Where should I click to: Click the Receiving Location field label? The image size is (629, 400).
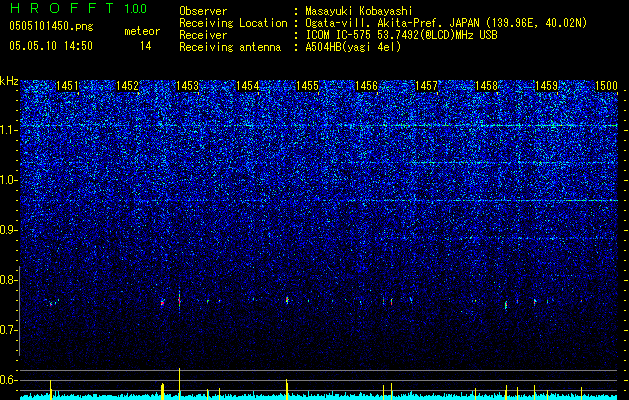[233, 23]
